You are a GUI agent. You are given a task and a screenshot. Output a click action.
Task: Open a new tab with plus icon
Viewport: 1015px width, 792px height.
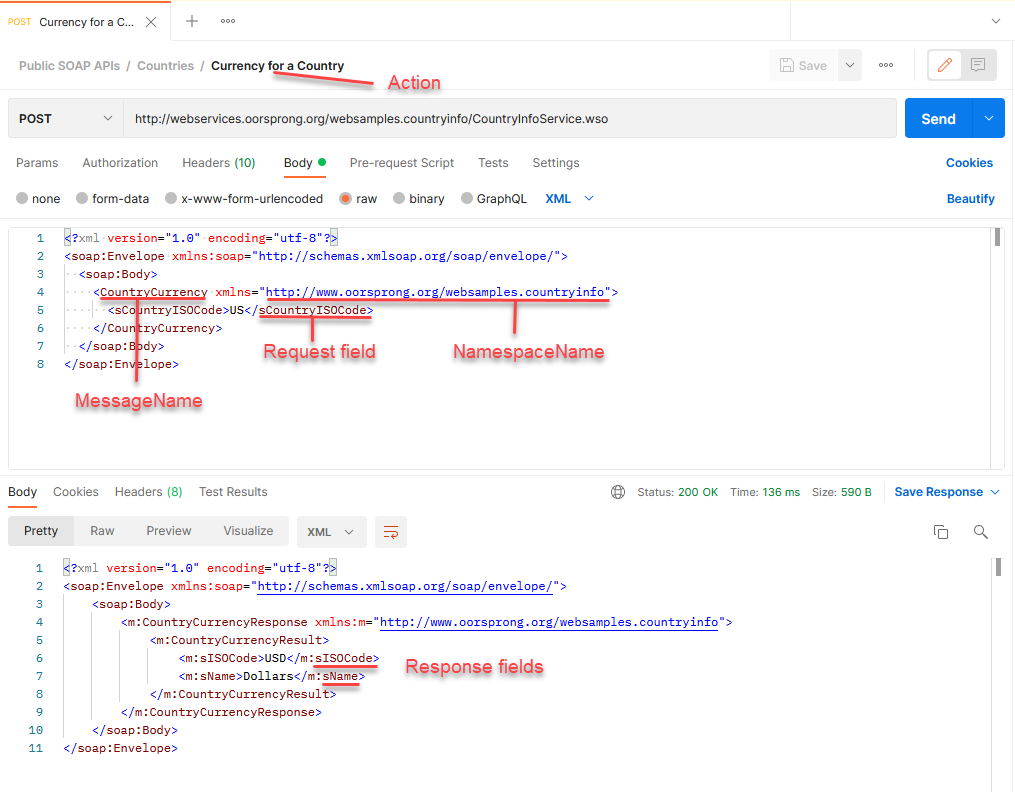[x=192, y=21]
